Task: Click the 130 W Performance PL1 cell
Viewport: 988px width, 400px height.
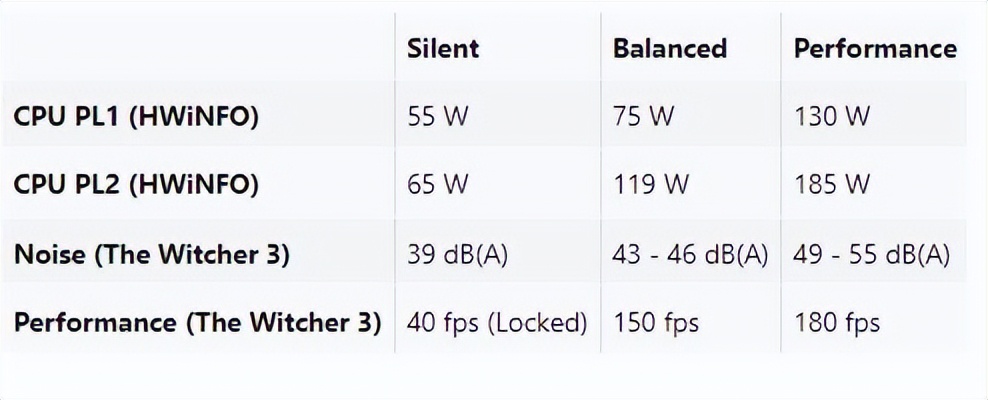Action: click(831, 116)
